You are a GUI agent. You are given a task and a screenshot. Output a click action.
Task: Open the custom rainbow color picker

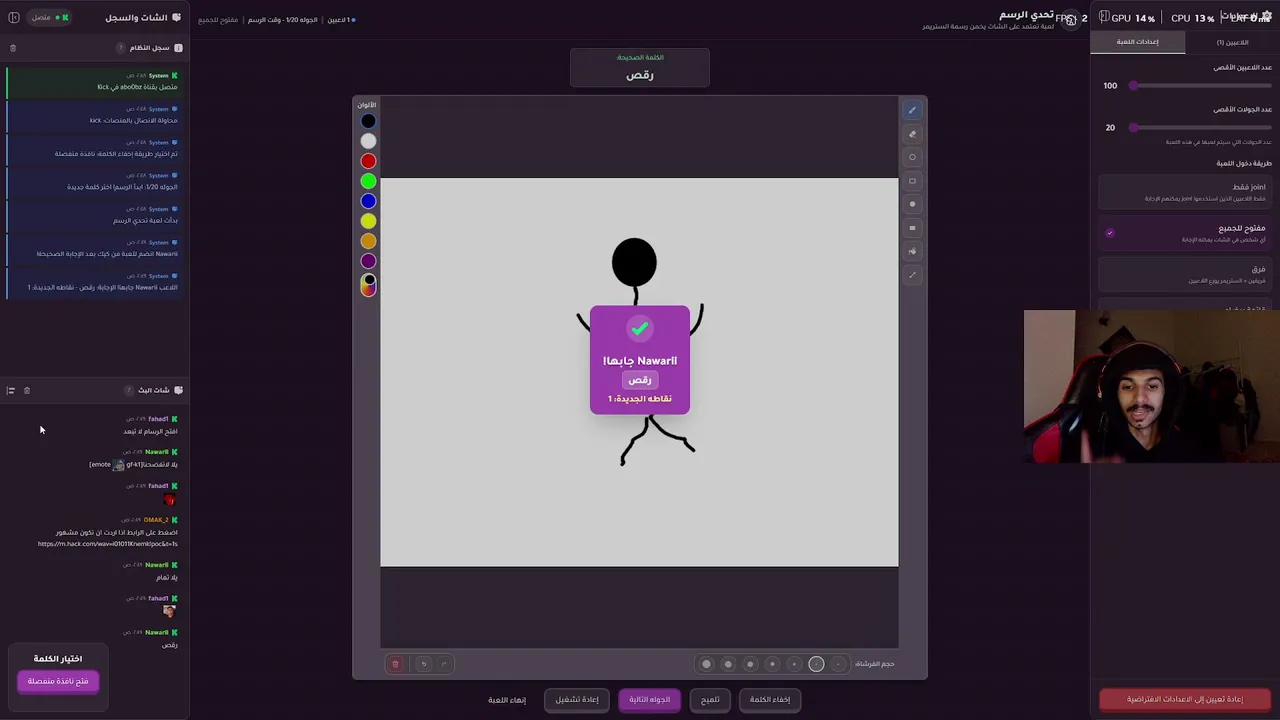point(369,285)
